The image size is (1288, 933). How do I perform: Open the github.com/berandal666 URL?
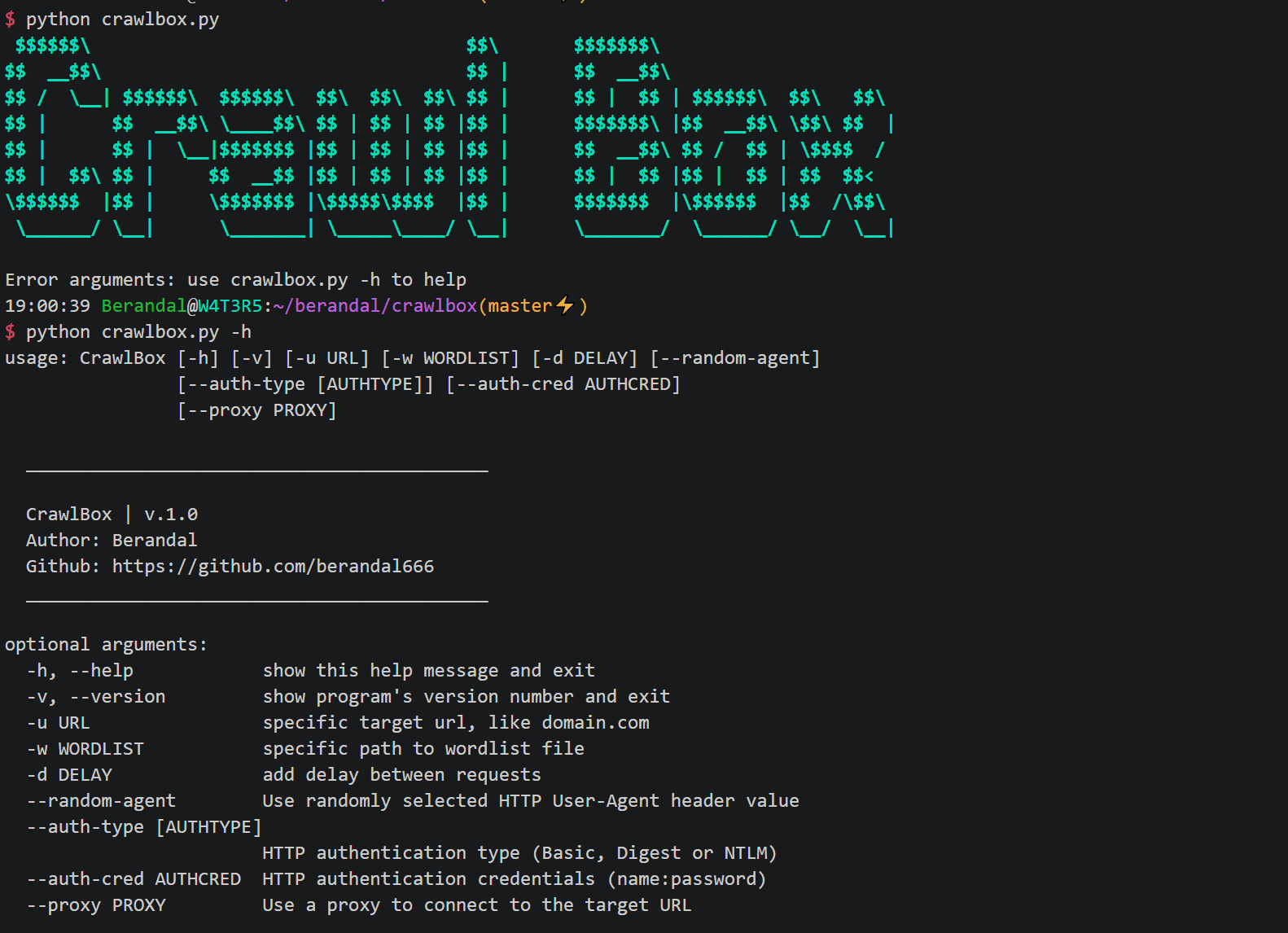274,567
